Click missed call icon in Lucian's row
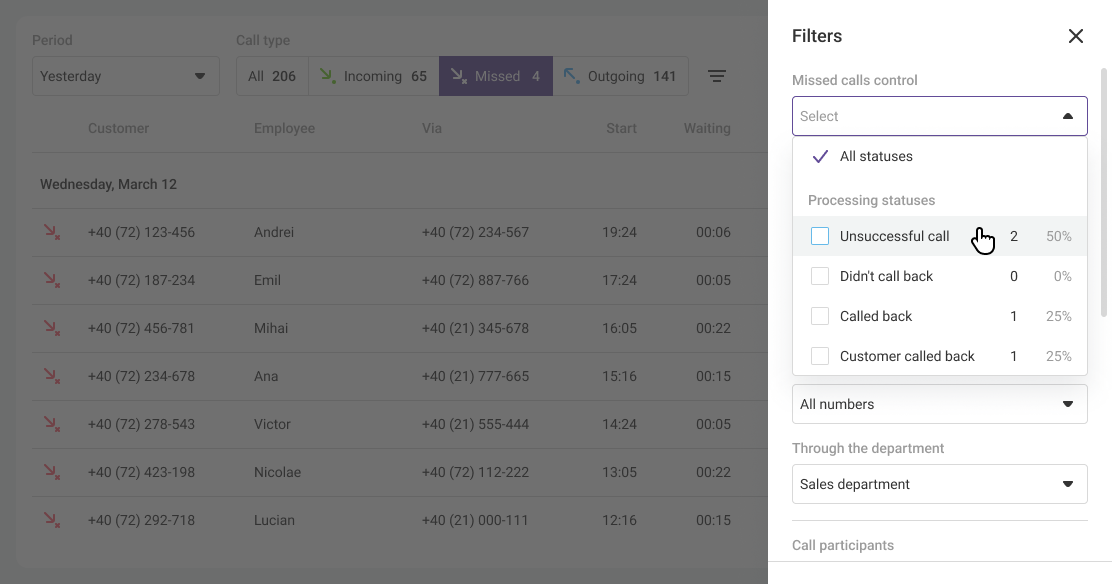The height and width of the screenshot is (584, 1112). coord(51,520)
